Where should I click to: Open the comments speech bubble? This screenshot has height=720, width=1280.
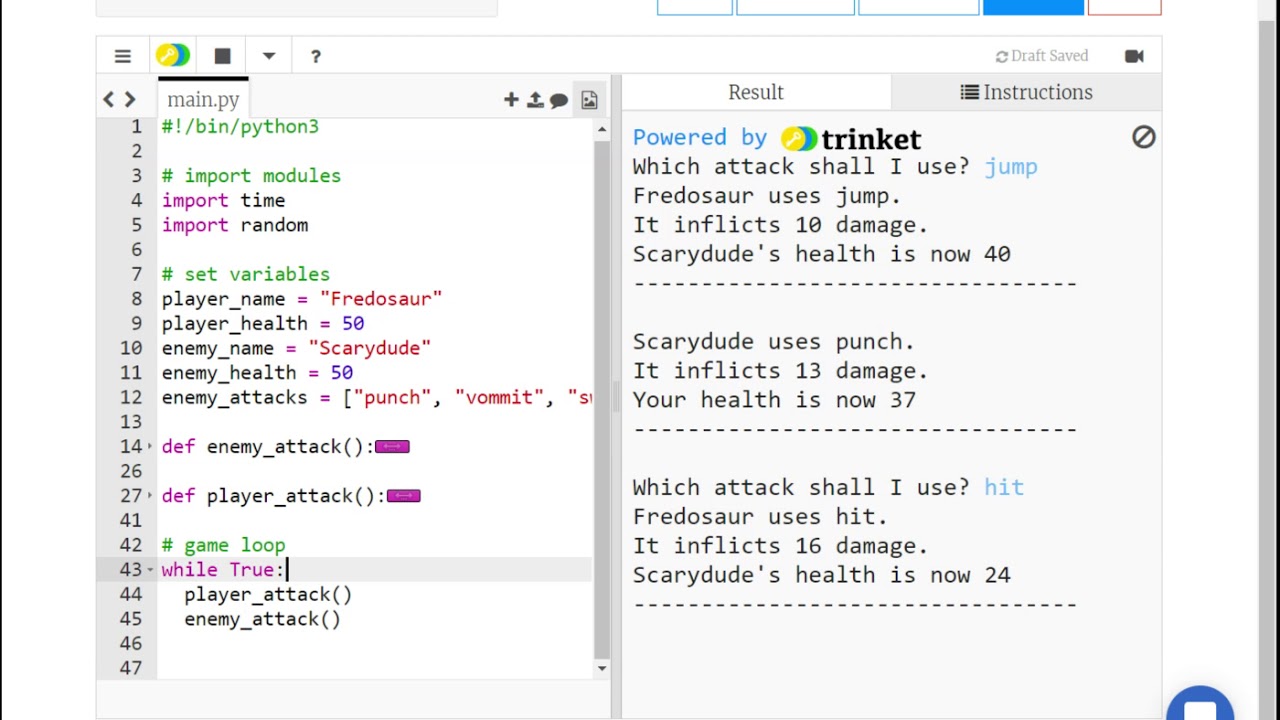click(559, 100)
